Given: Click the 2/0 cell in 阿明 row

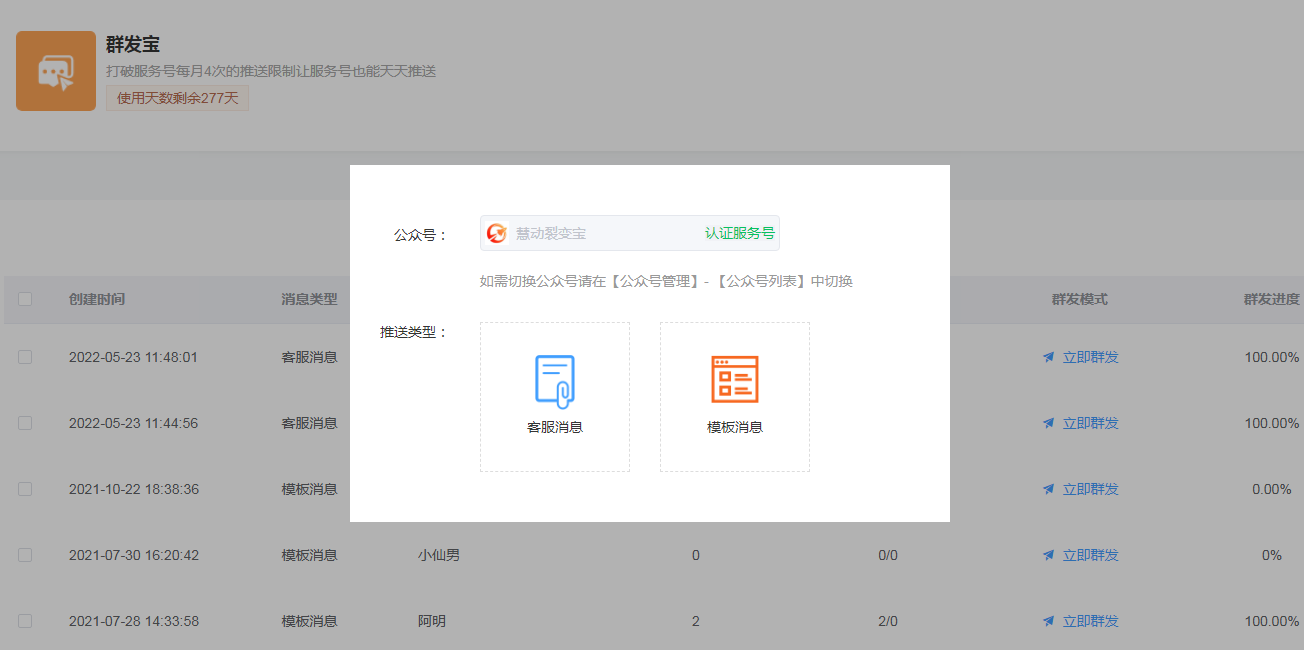Looking at the screenshot, I should click(888, 621).
